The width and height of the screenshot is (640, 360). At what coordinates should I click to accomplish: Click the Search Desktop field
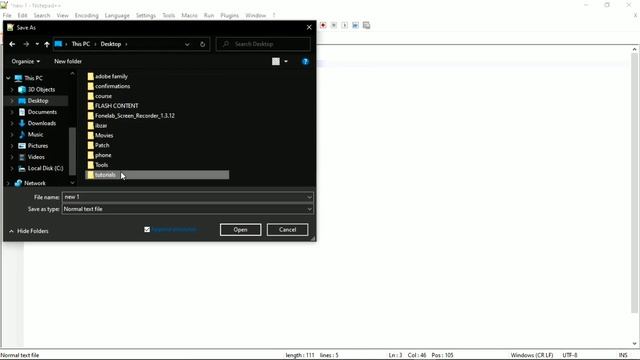(x=263, y=44)
